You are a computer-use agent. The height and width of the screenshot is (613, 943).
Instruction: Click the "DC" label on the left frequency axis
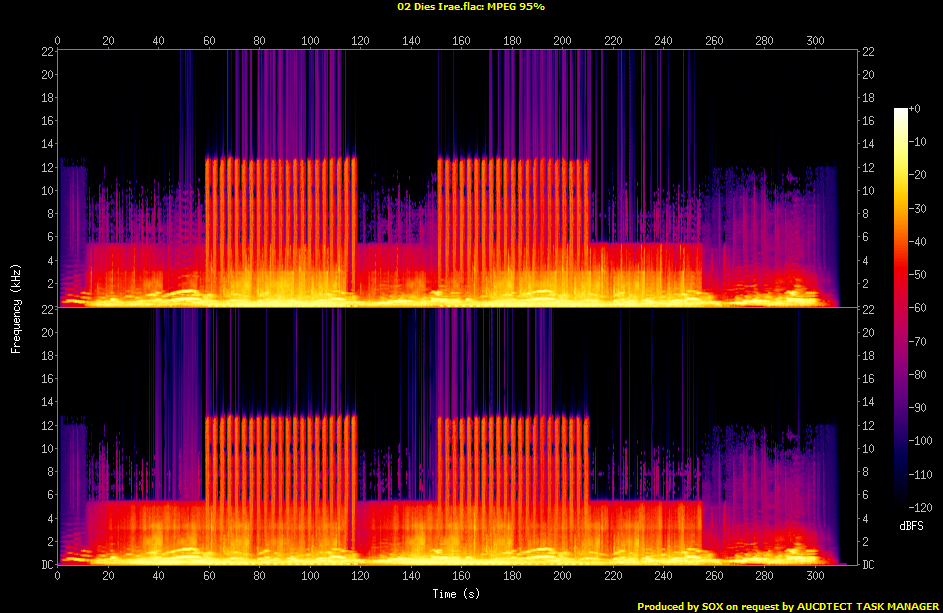click(x=47, y=564)
